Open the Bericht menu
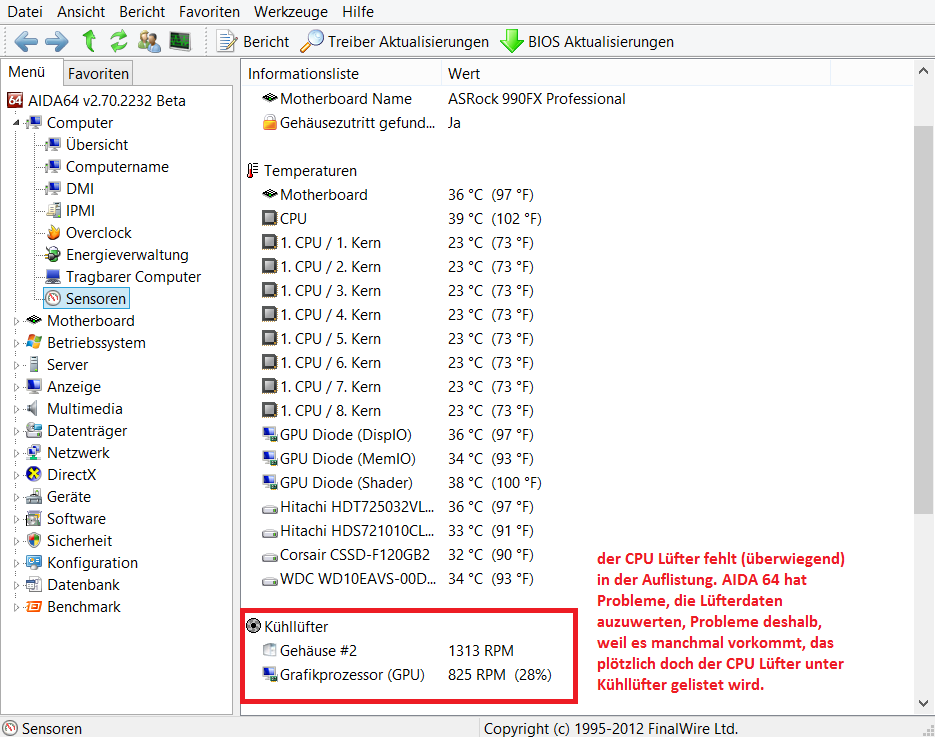Viewport: 935px width, 737px height. pyautogui.click(x=142, y=11)
